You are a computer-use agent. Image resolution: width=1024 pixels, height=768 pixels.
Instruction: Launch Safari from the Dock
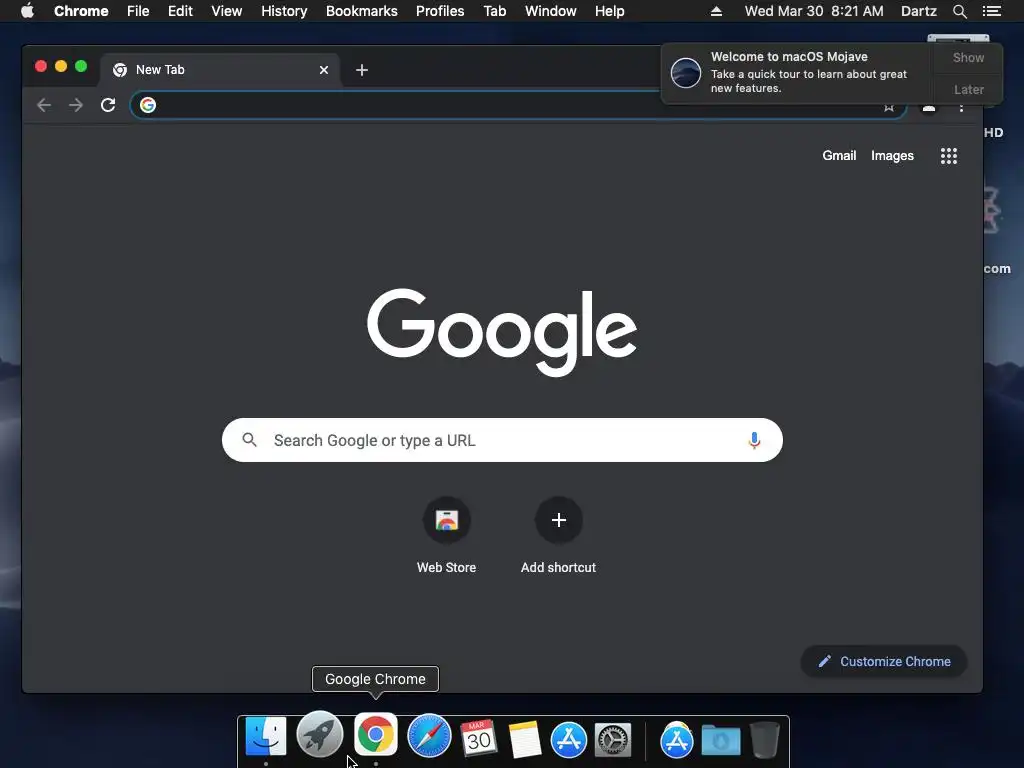(x=429, y=737)
